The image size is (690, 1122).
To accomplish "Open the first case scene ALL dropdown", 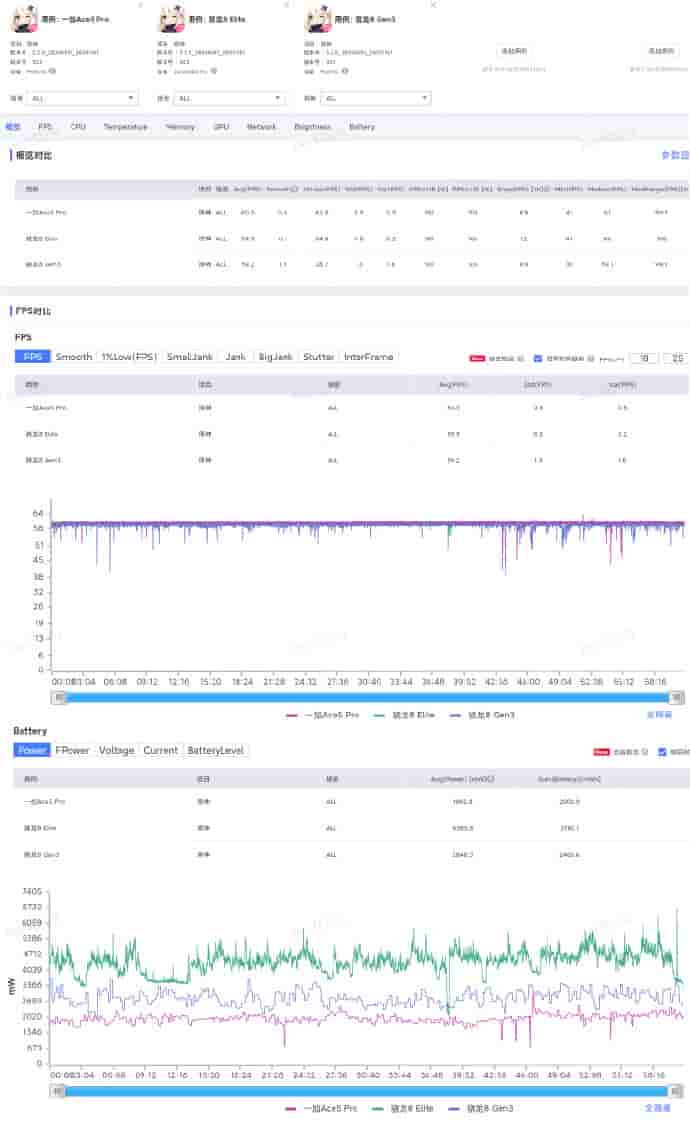I will (x=84, y=98).
